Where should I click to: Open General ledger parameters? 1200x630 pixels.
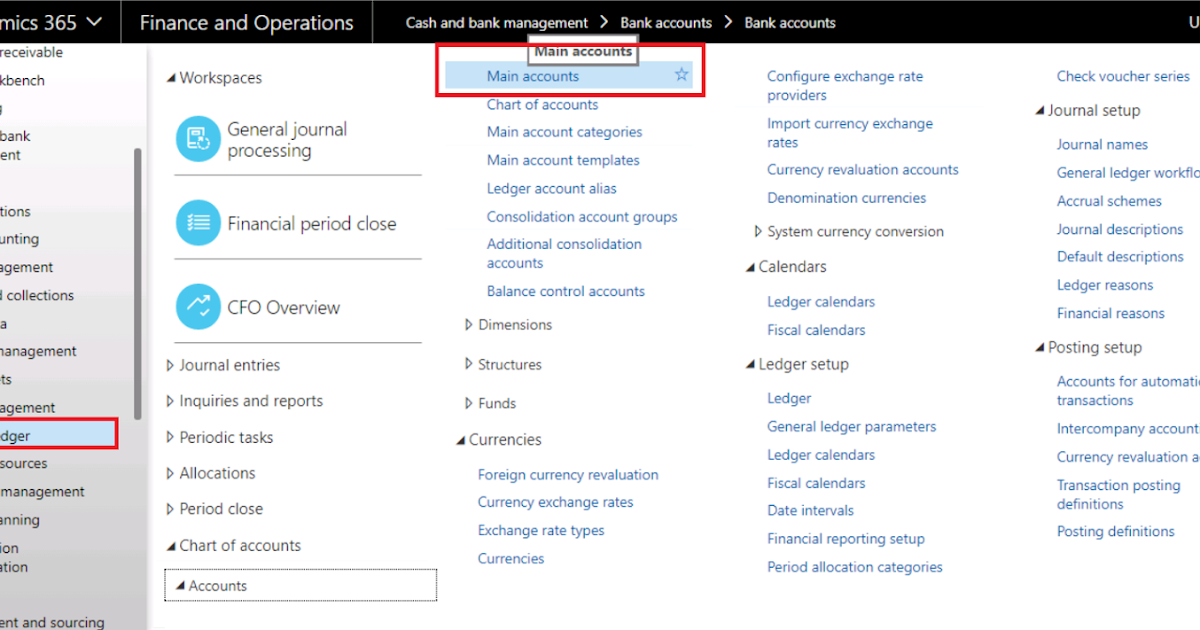pos(851,426)
